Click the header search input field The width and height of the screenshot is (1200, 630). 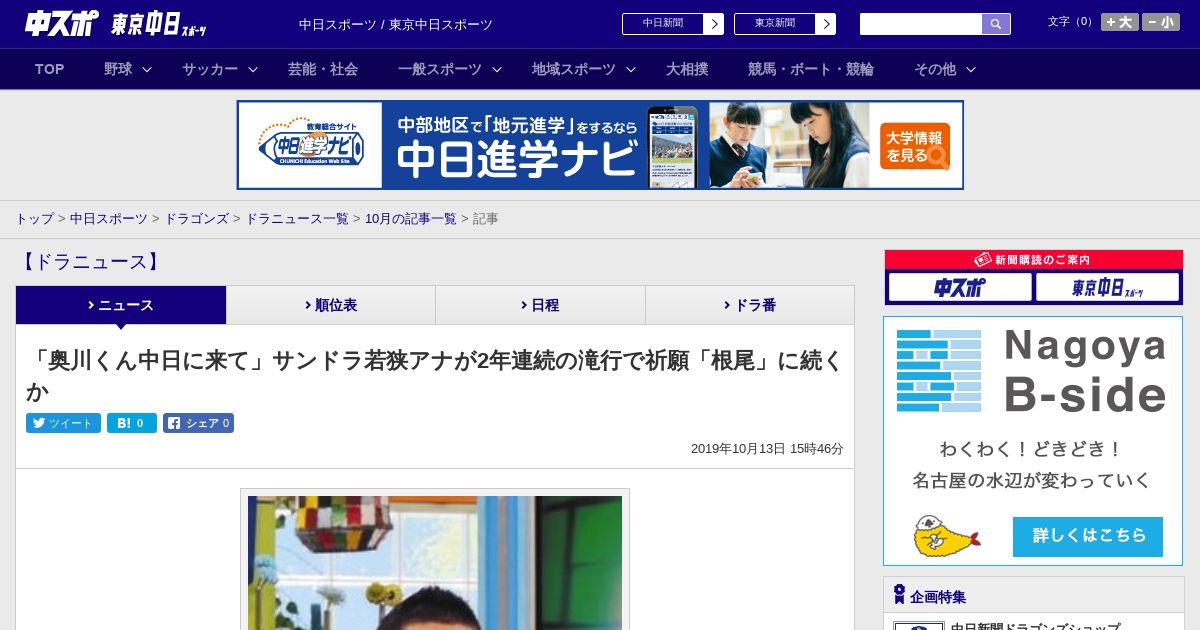click(921, 24)
